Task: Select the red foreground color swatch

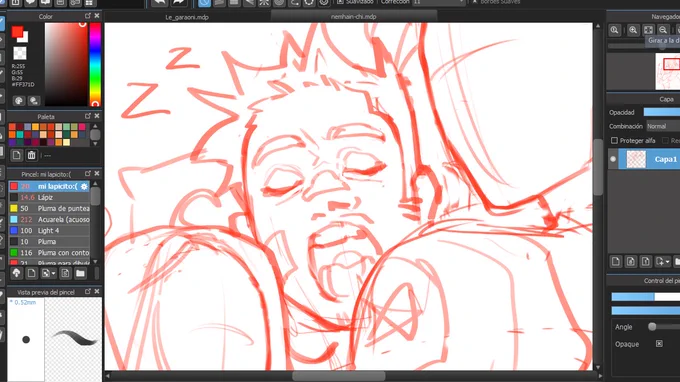Action: coord(17,32)
